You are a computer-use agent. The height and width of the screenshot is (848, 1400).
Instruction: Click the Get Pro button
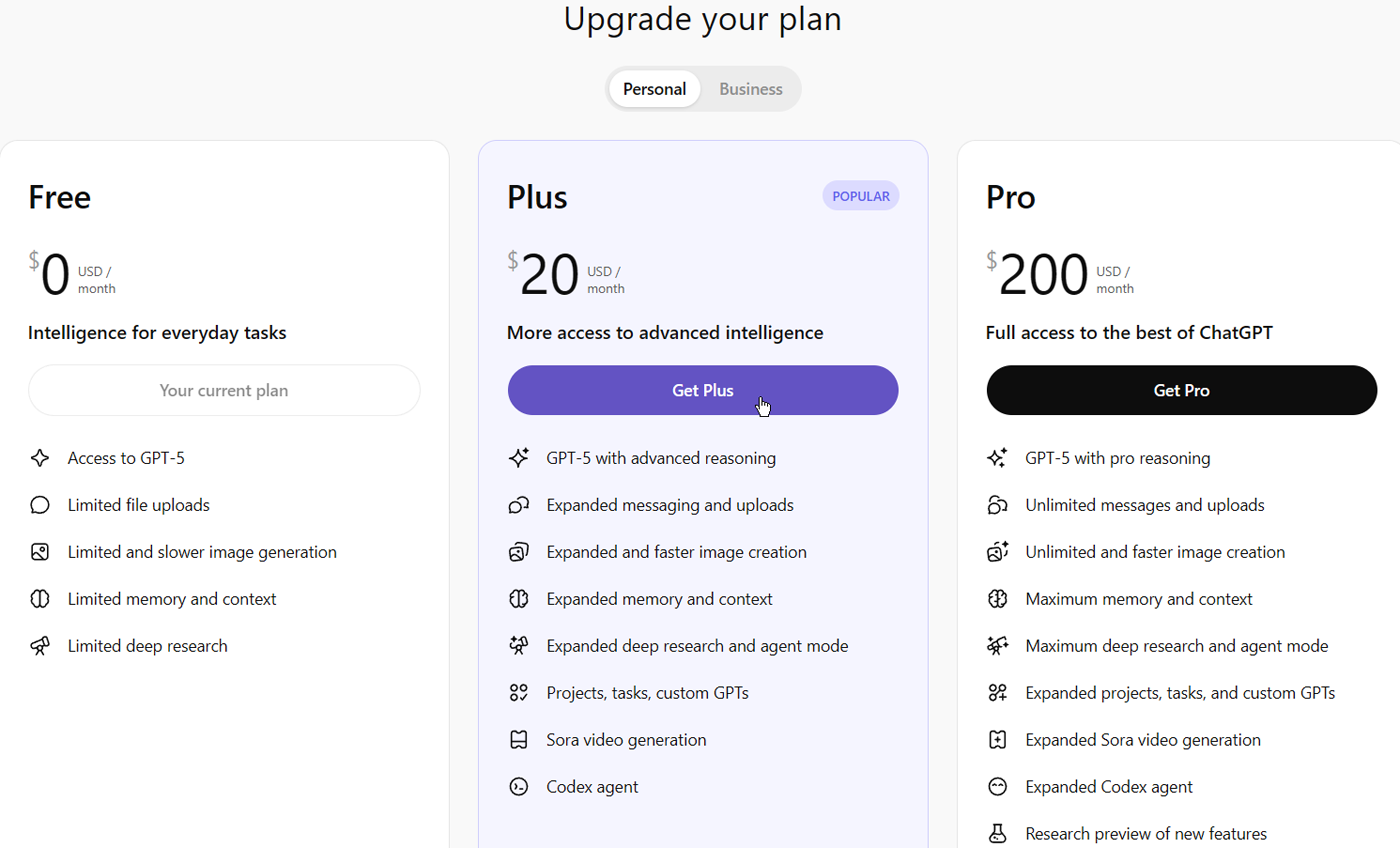[x=1181, y=390]
